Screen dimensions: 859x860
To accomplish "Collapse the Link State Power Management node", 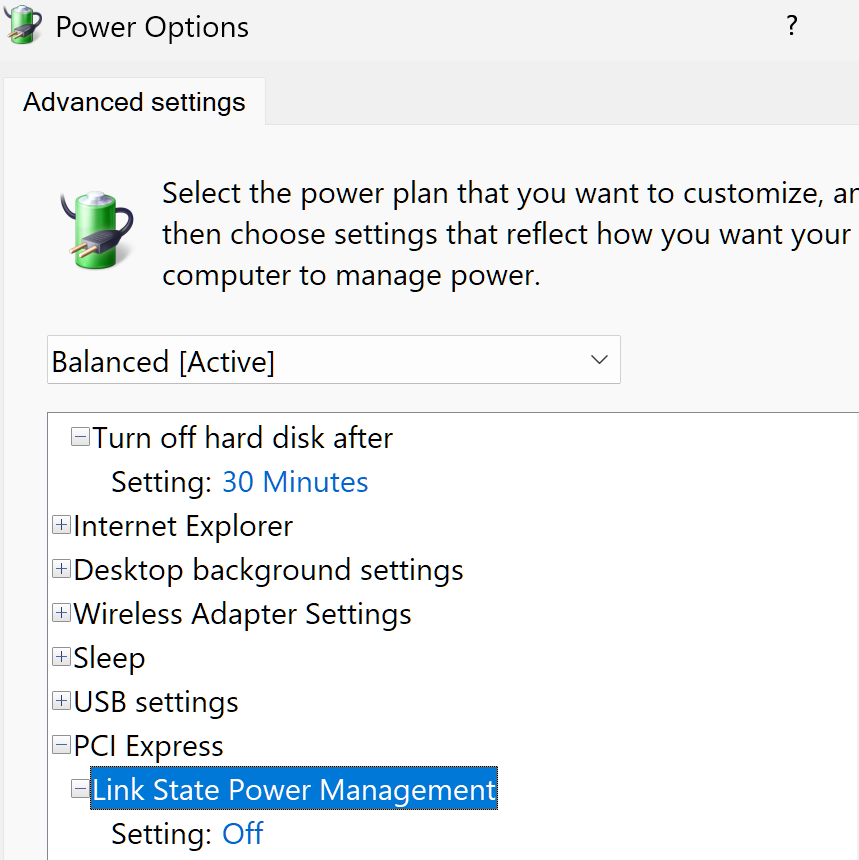I will click(80, 789).
